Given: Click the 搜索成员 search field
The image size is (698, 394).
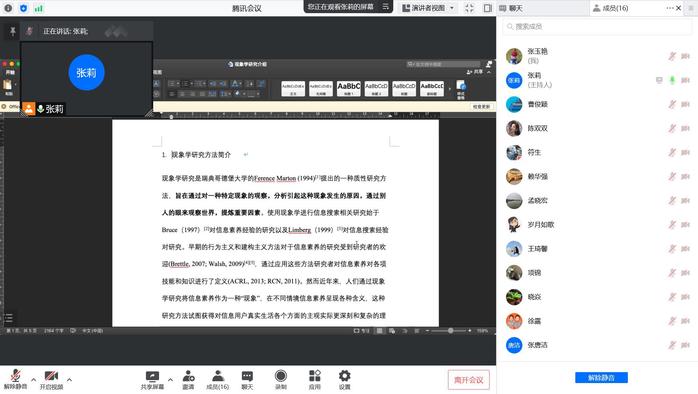Looking at the screenshot, I should coord(597,27).
